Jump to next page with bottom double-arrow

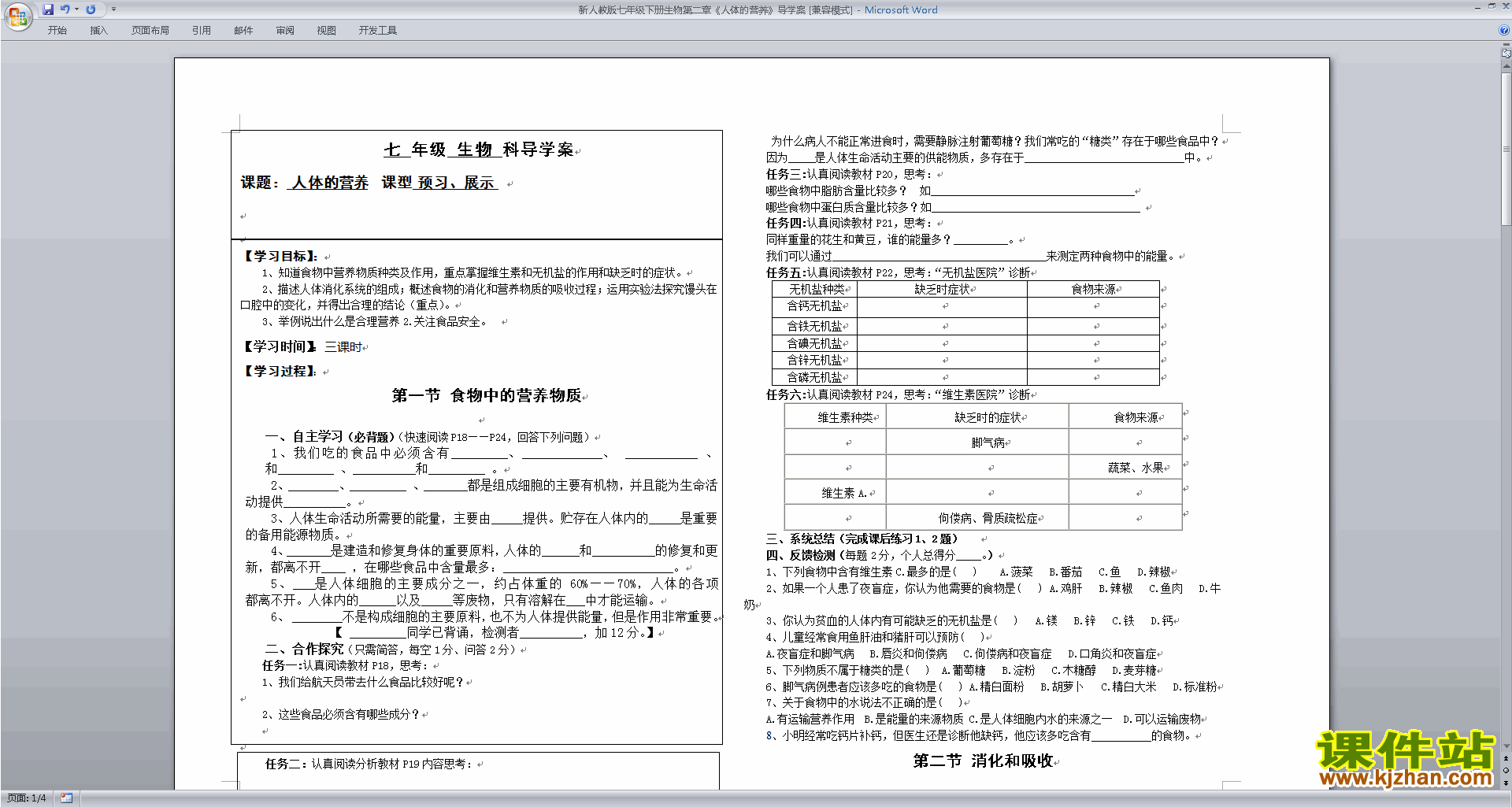[x=1506, y=783]
